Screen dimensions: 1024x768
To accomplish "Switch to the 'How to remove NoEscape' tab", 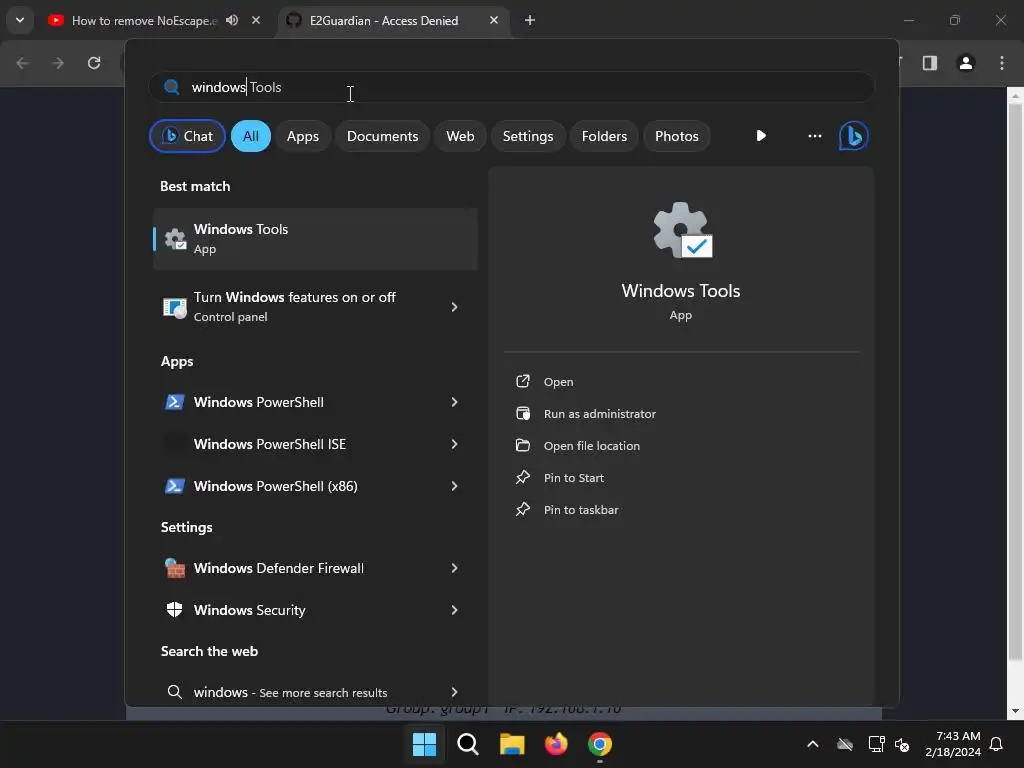I will click(x=142, y=21).
